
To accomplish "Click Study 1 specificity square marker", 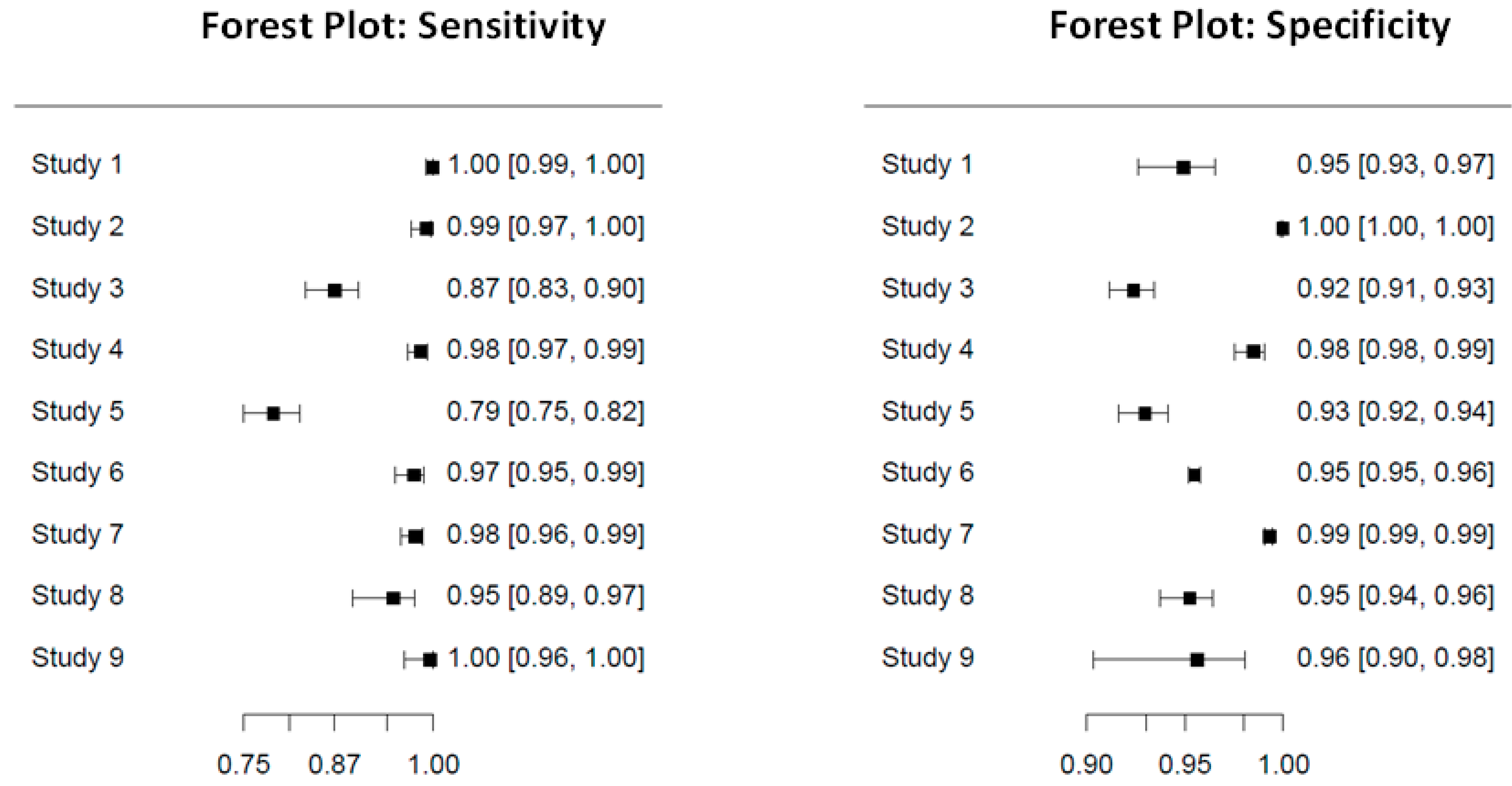I will point(1183,167).
